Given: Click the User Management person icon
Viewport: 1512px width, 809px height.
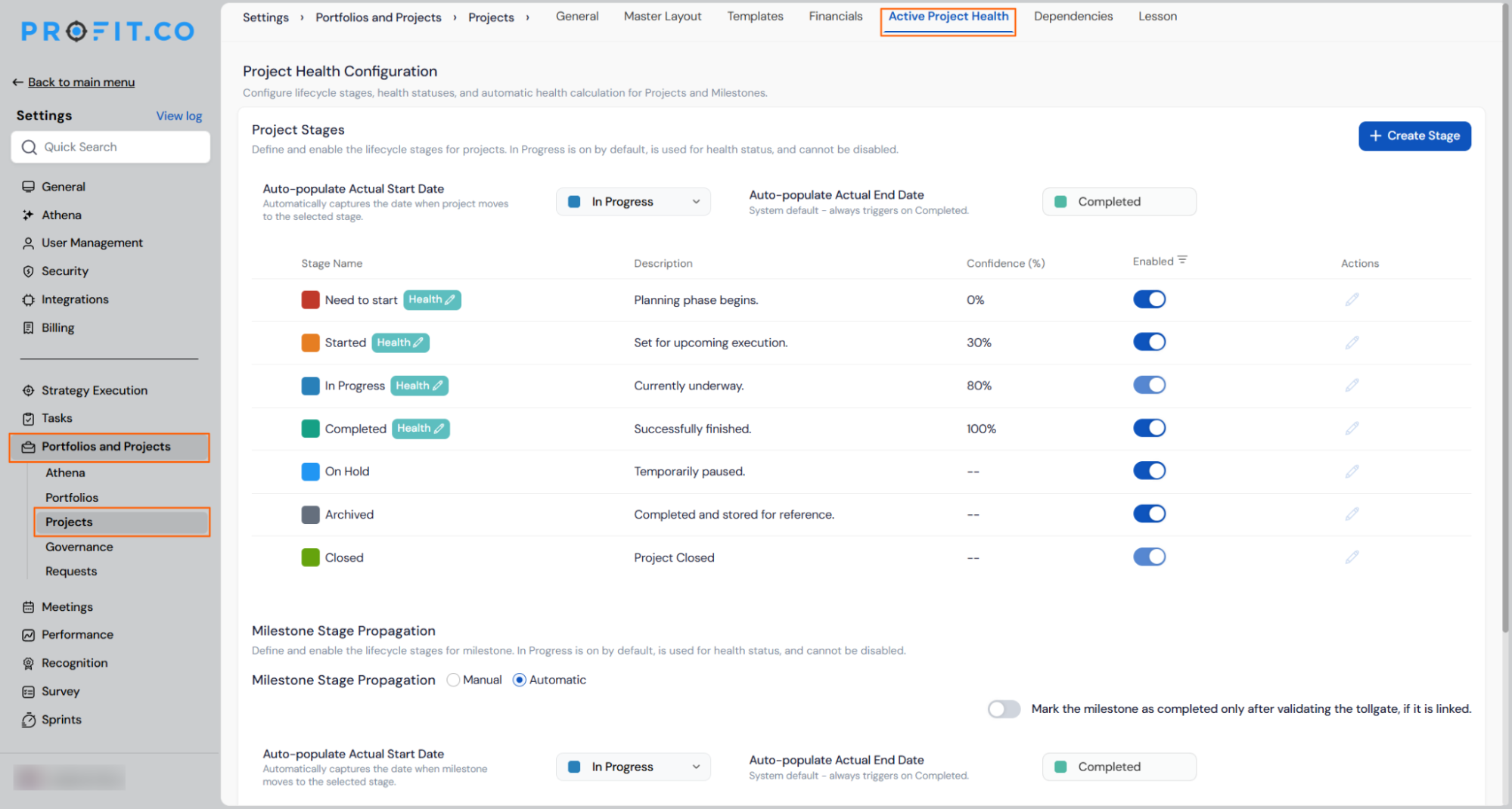Looking at the screenshot, I should (28, 243).
